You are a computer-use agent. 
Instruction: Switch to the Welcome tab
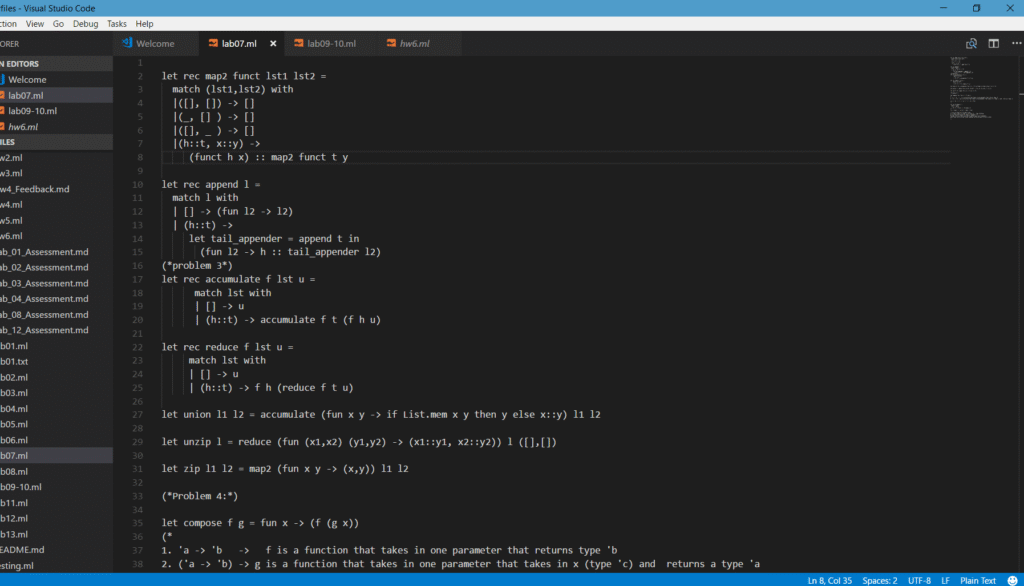click(155, 44)
